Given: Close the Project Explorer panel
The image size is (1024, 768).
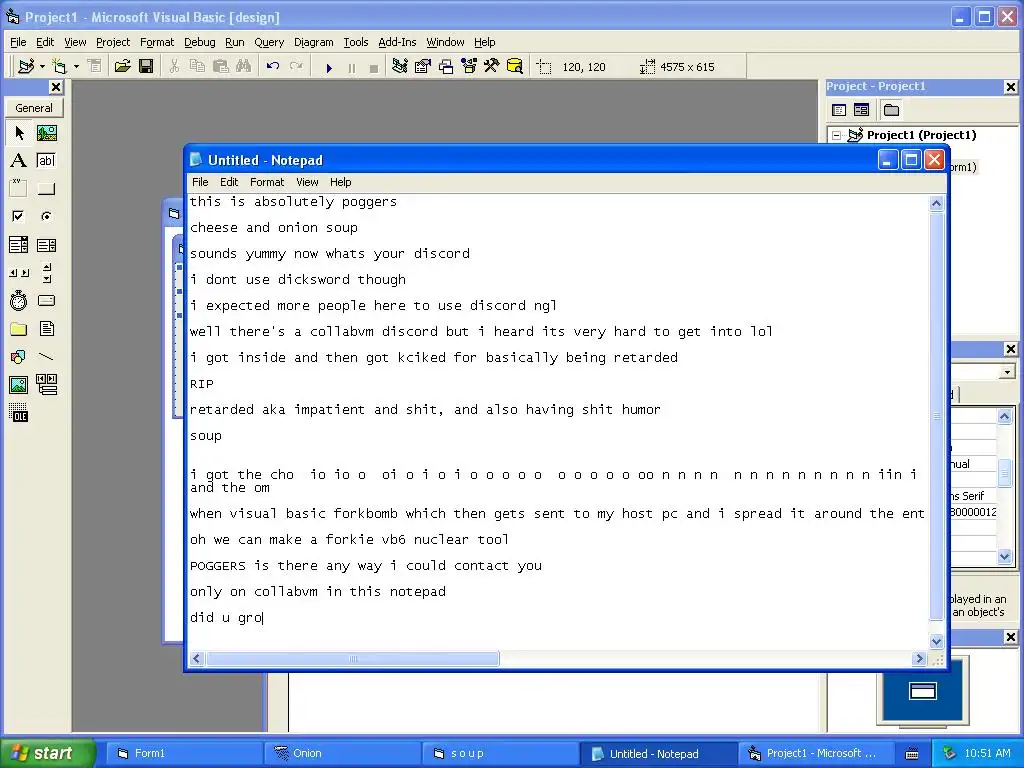Looking at the screenshot, I should (1010, 87).
